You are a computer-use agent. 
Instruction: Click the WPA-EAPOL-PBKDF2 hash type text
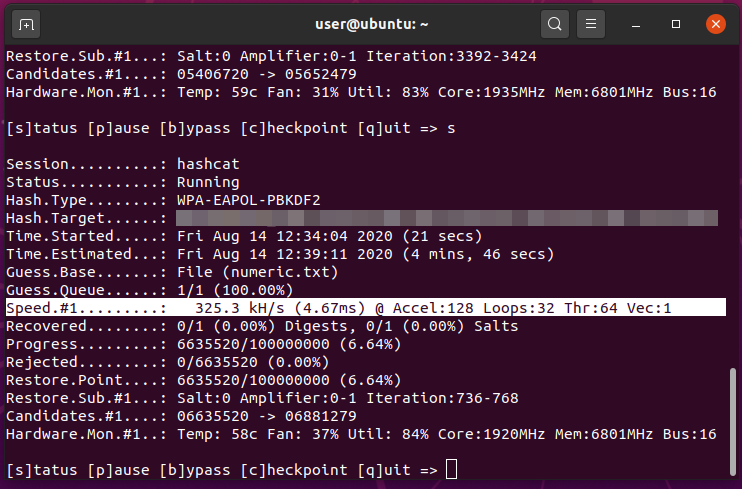point(248,199)
